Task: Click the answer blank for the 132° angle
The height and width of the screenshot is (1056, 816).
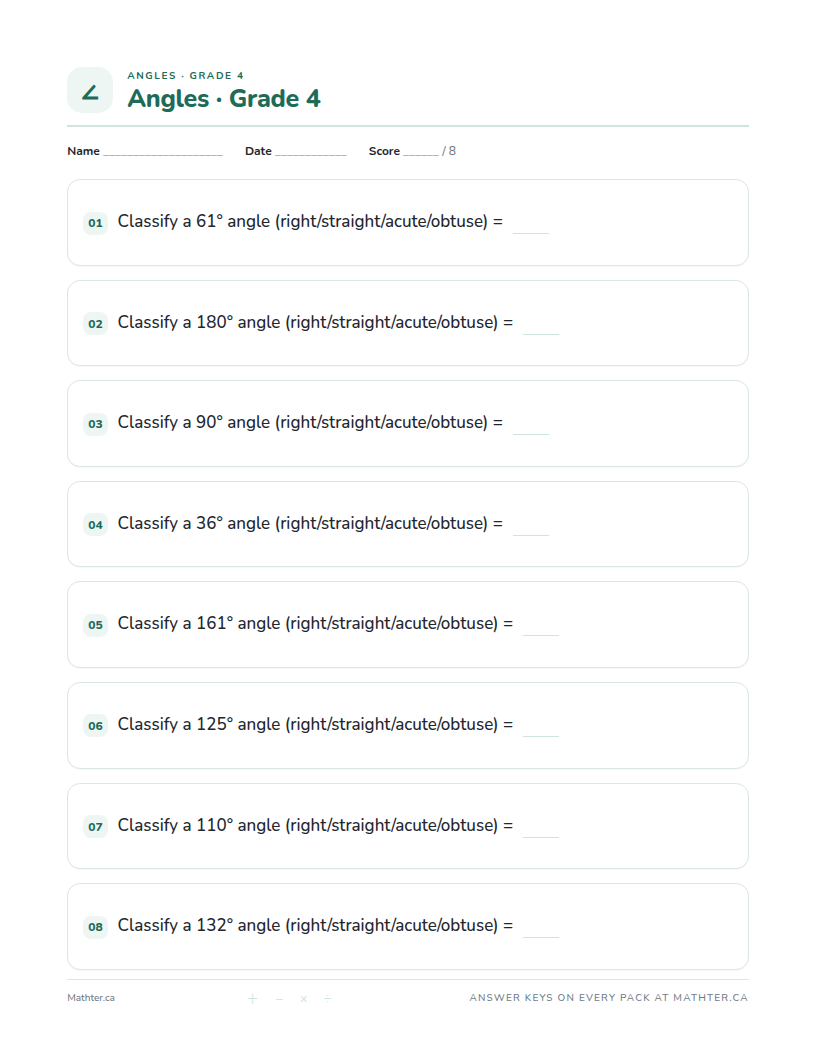Action: click(x=541, y=937)
